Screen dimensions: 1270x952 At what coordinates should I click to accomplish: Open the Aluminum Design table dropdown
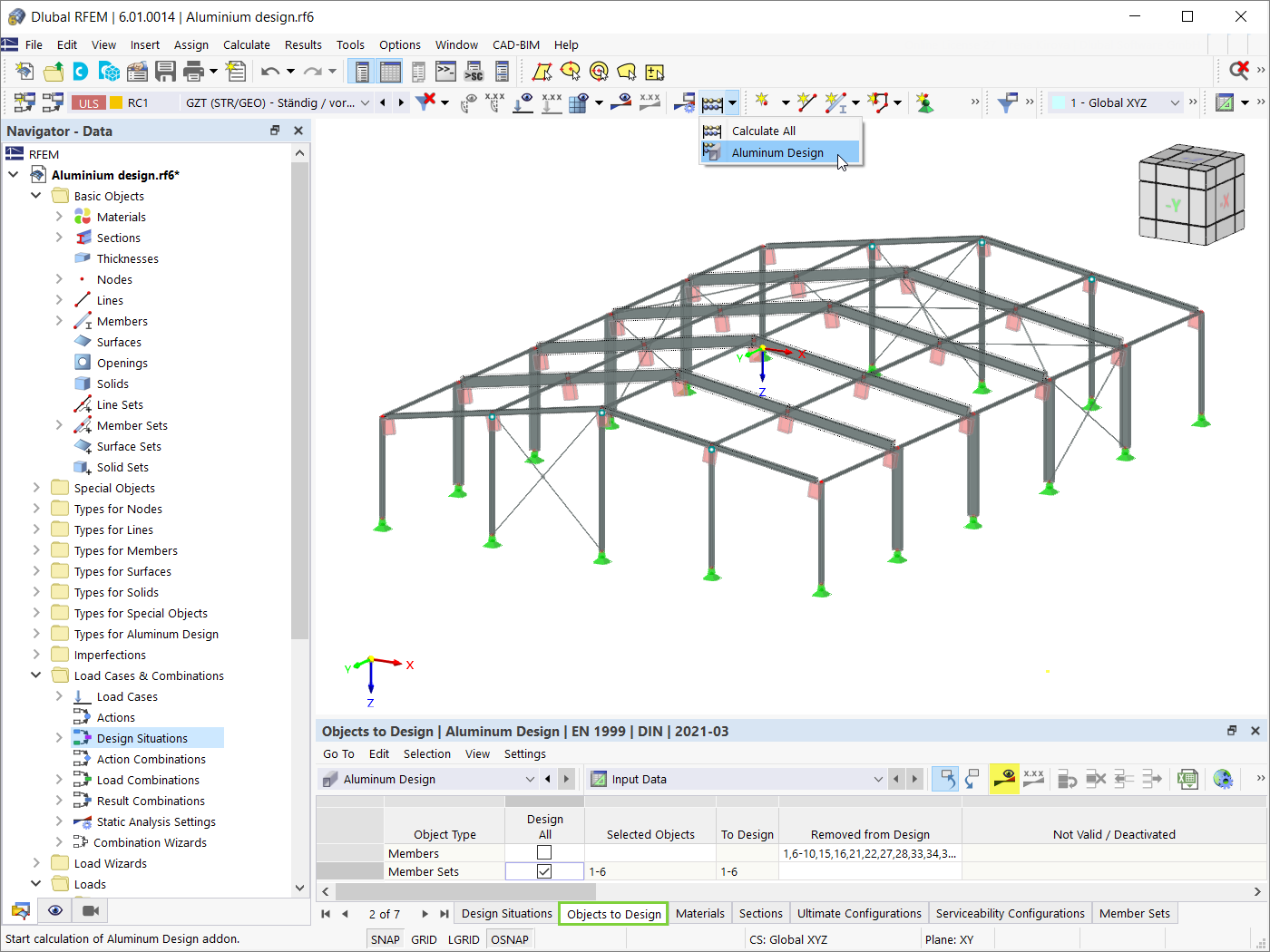(x=530, y=779)
